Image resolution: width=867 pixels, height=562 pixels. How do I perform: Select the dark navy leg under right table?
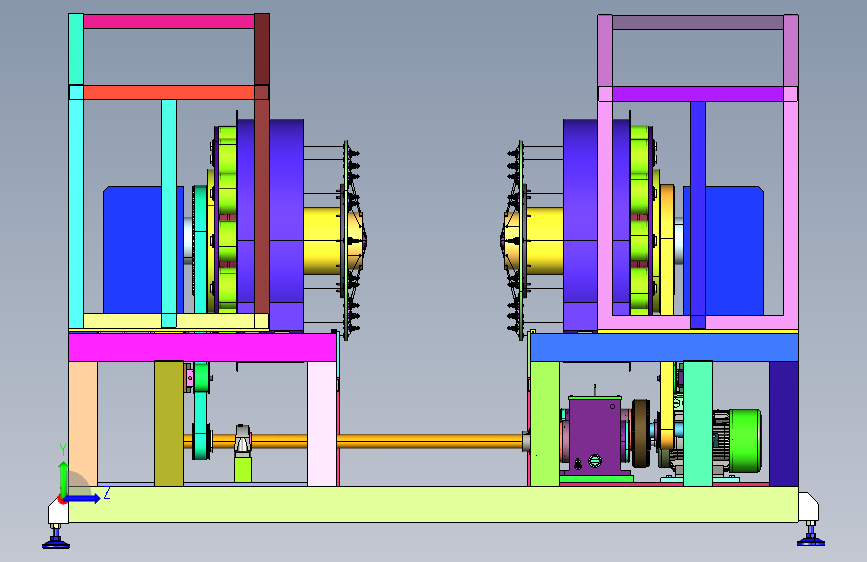click(784, 424)
